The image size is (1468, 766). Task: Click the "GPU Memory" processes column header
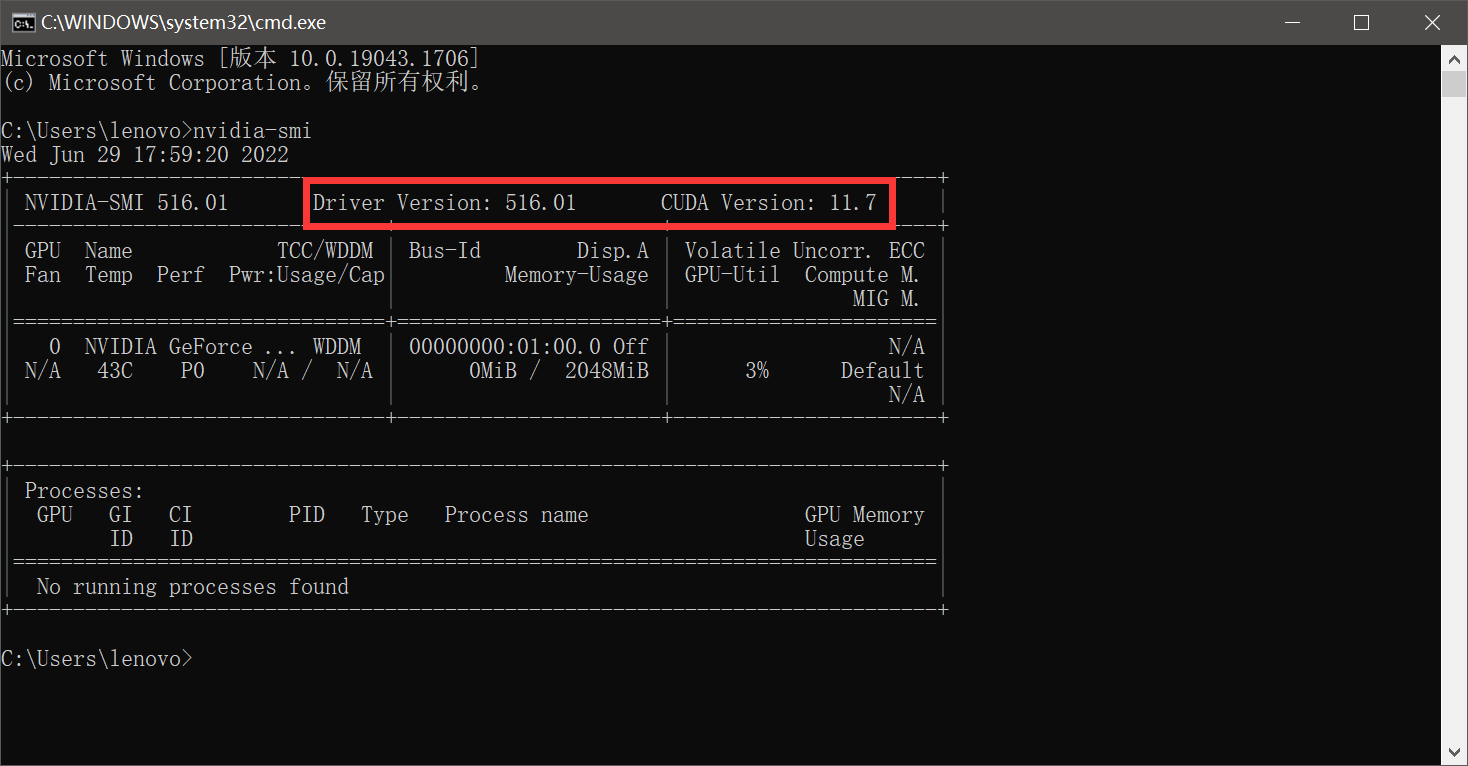click(864, 515)
